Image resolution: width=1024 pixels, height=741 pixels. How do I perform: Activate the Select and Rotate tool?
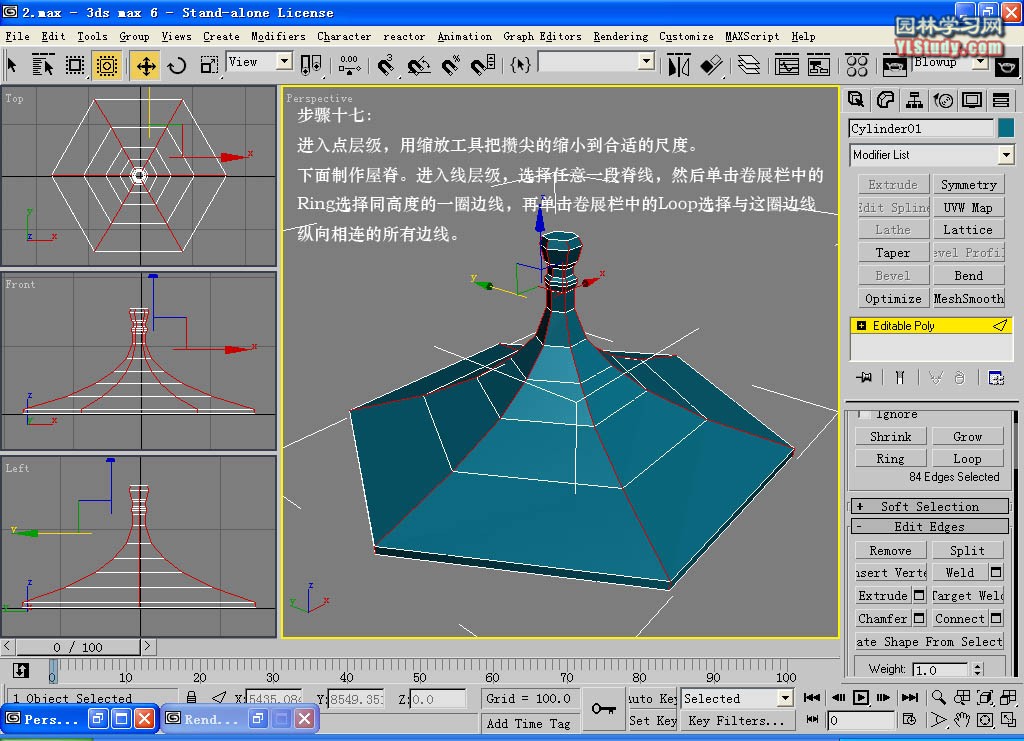pos(177,66)
